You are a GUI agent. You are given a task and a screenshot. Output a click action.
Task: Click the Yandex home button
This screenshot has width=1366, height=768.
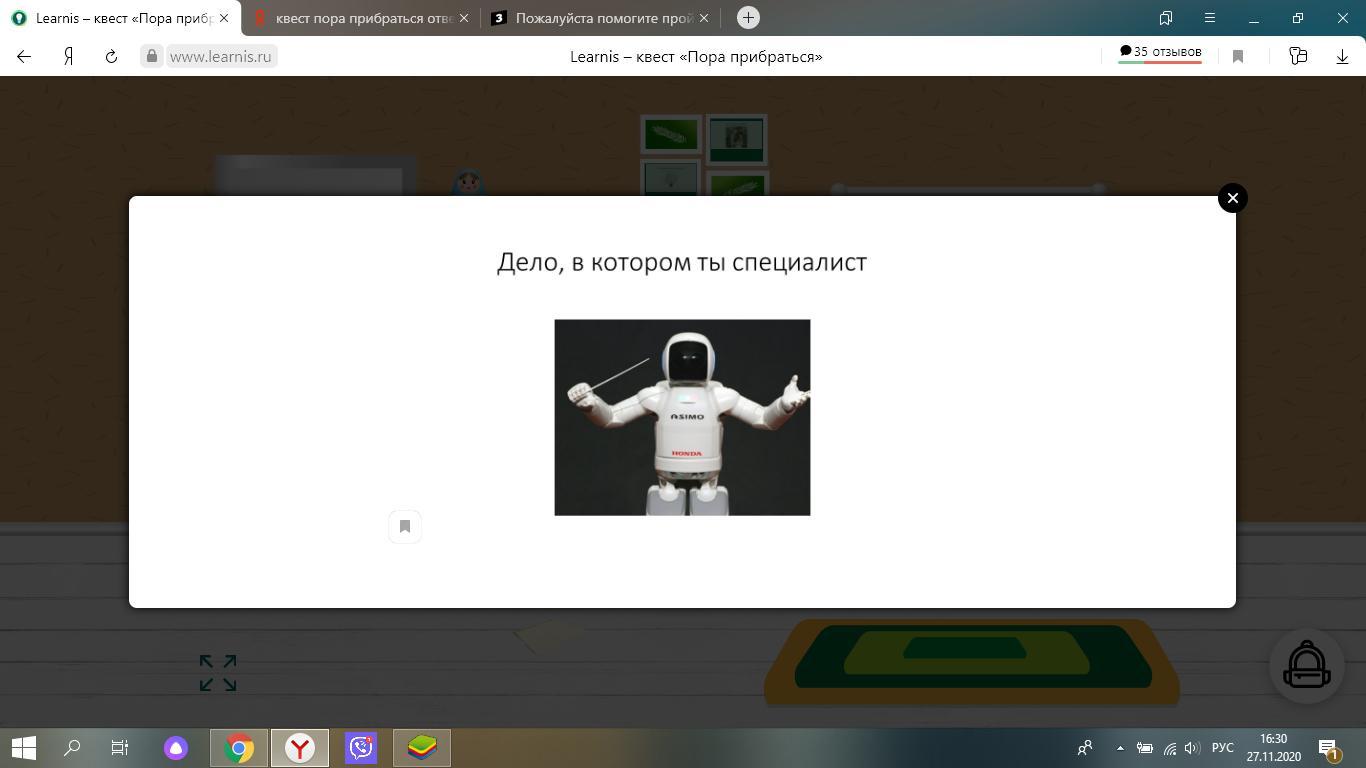pos(68,57)
